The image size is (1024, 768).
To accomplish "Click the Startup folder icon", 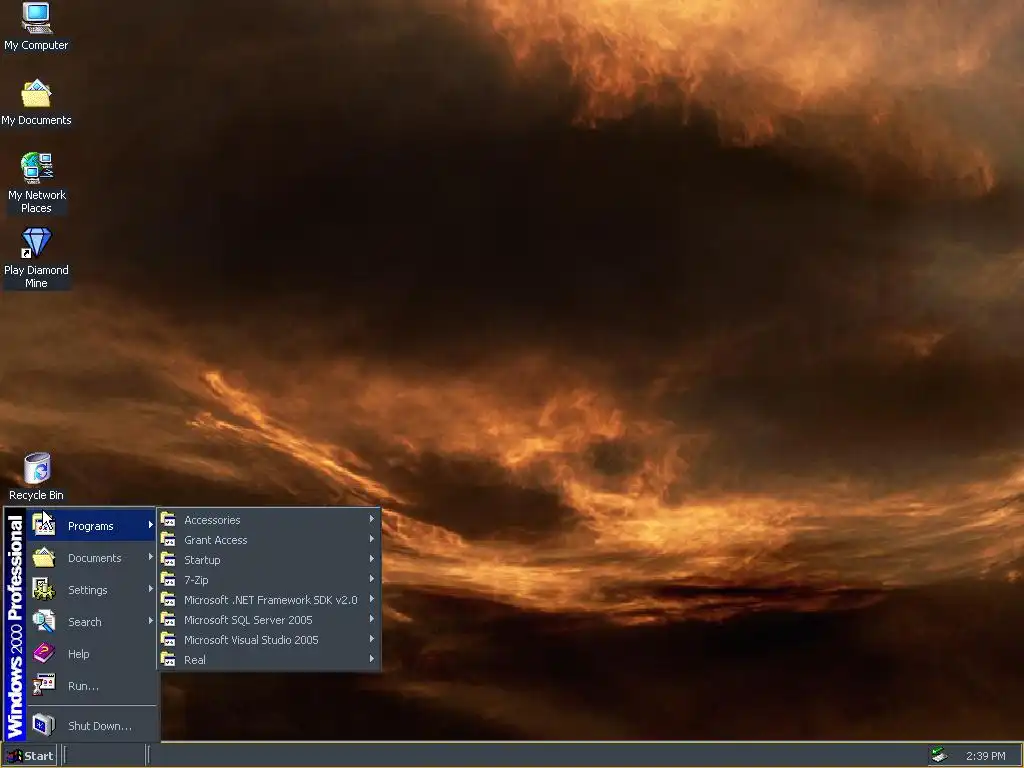I will click(168, 560).
